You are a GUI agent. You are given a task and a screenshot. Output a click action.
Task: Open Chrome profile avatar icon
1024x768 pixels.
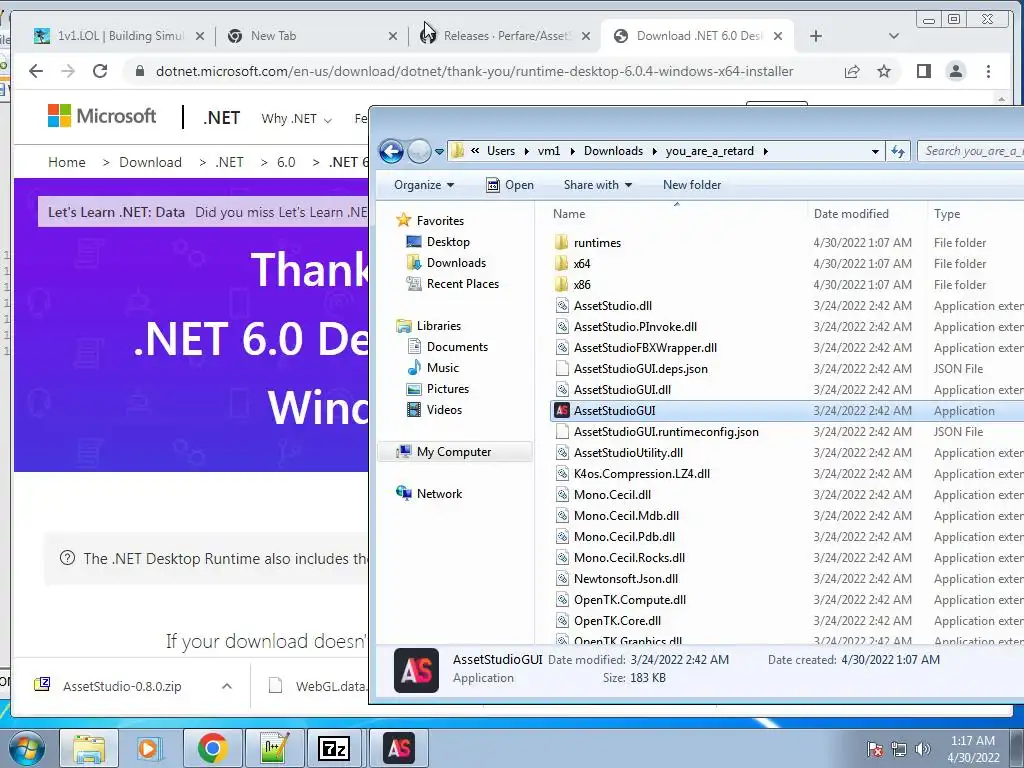click(x=955, y=71)
